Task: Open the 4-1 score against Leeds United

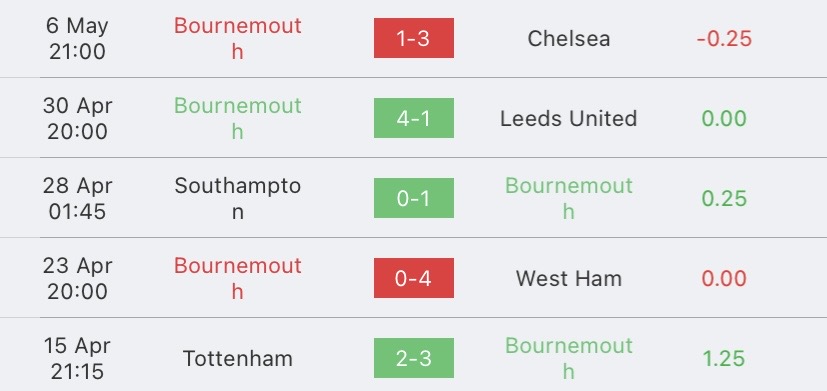Action: pyautogui.click(x=414, y=118)
